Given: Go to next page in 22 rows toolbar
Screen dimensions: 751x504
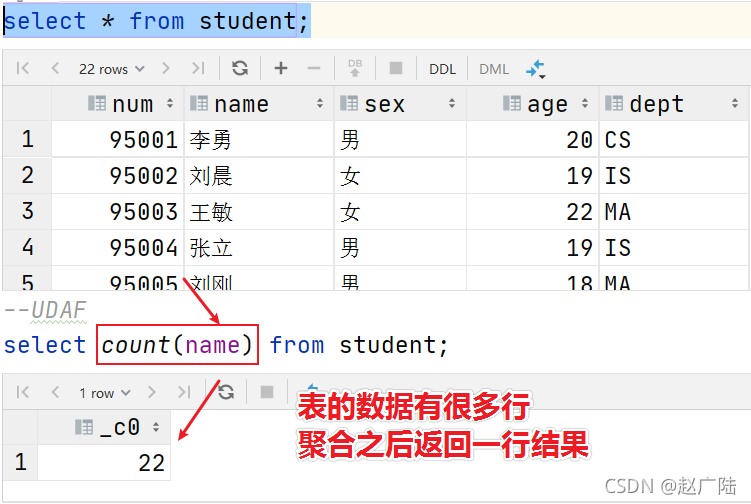Looking at the screenshot, I should (166, 68).
